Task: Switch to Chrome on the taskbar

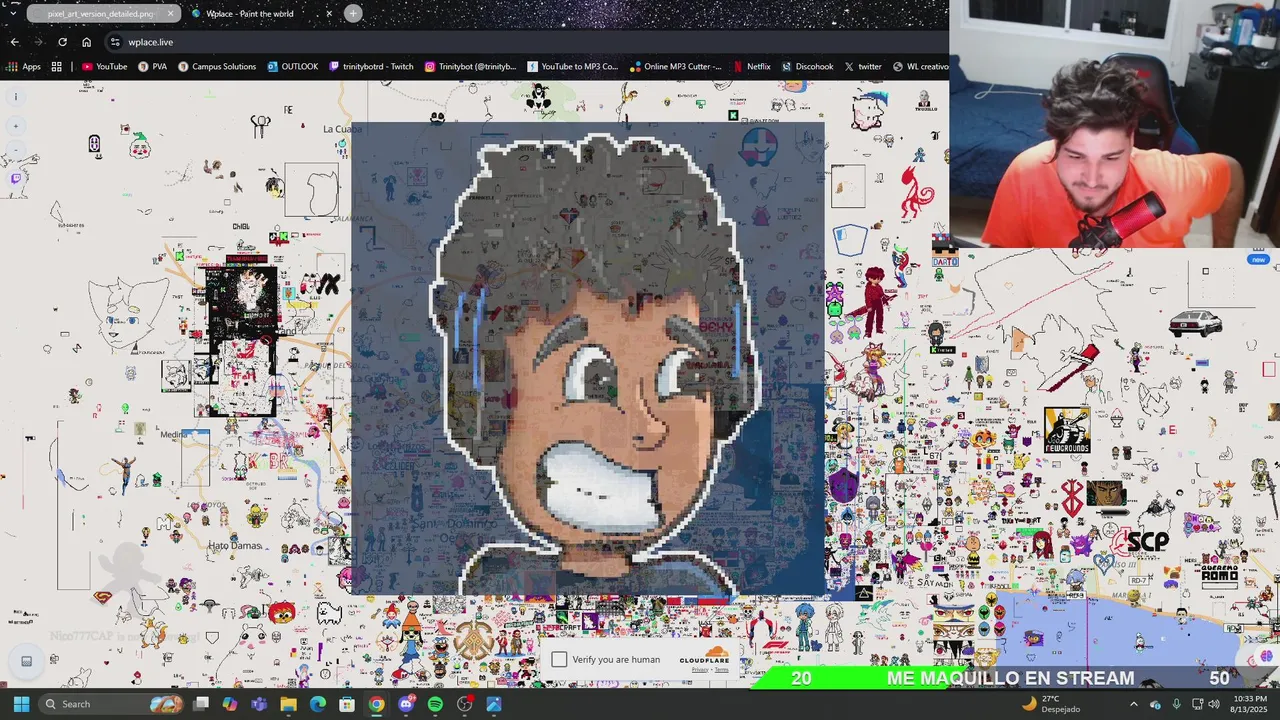Action: click(x=376, y=704)
